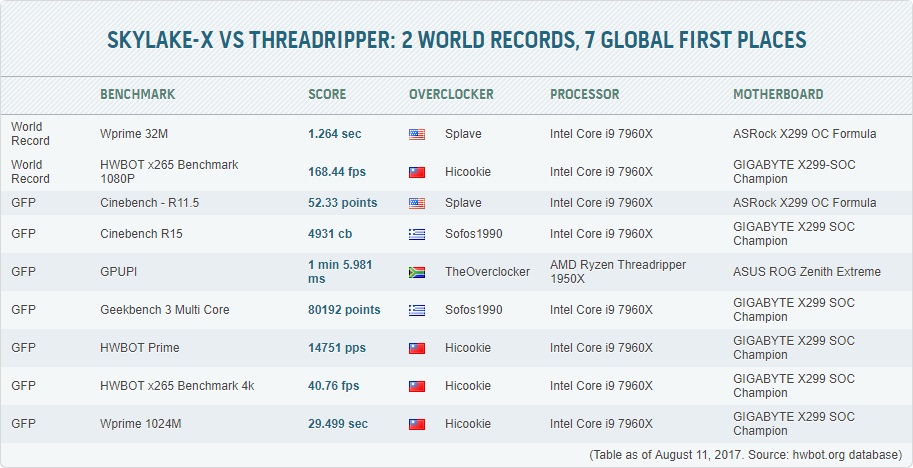Select the Wprime 1024M benchmark name
Screen dimensions: 913x468
coord(141,424)
